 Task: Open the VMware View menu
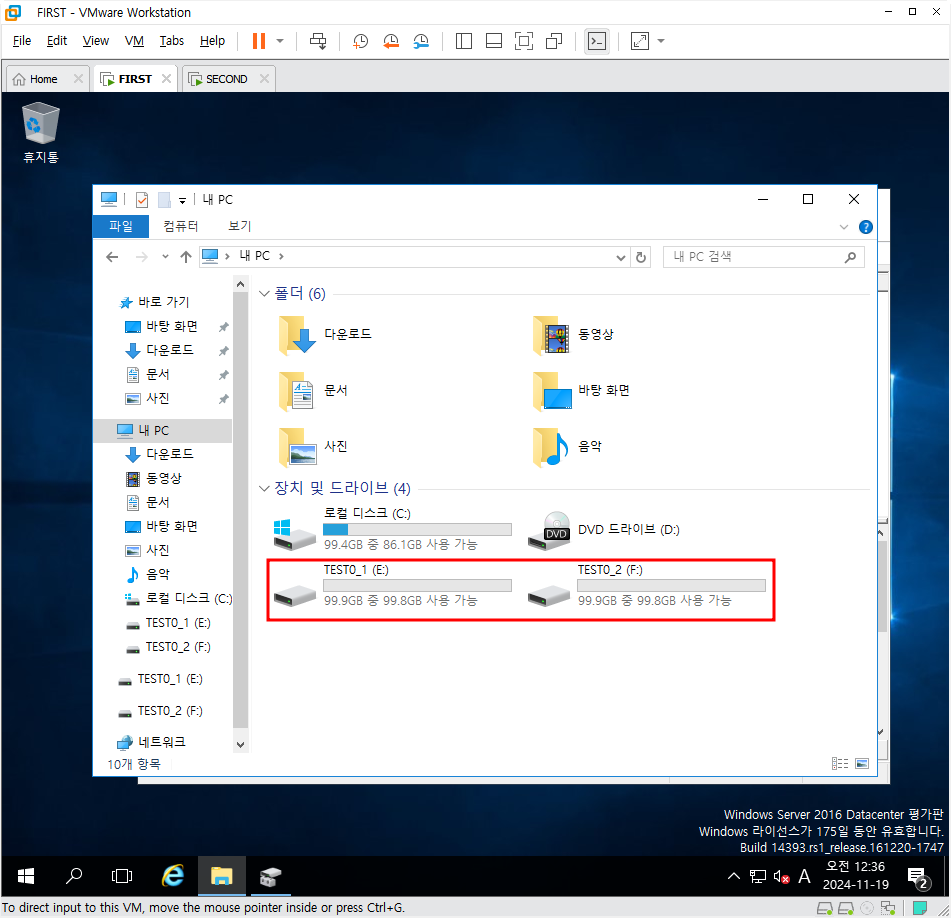pyautogui.click(x=96, y=41)
